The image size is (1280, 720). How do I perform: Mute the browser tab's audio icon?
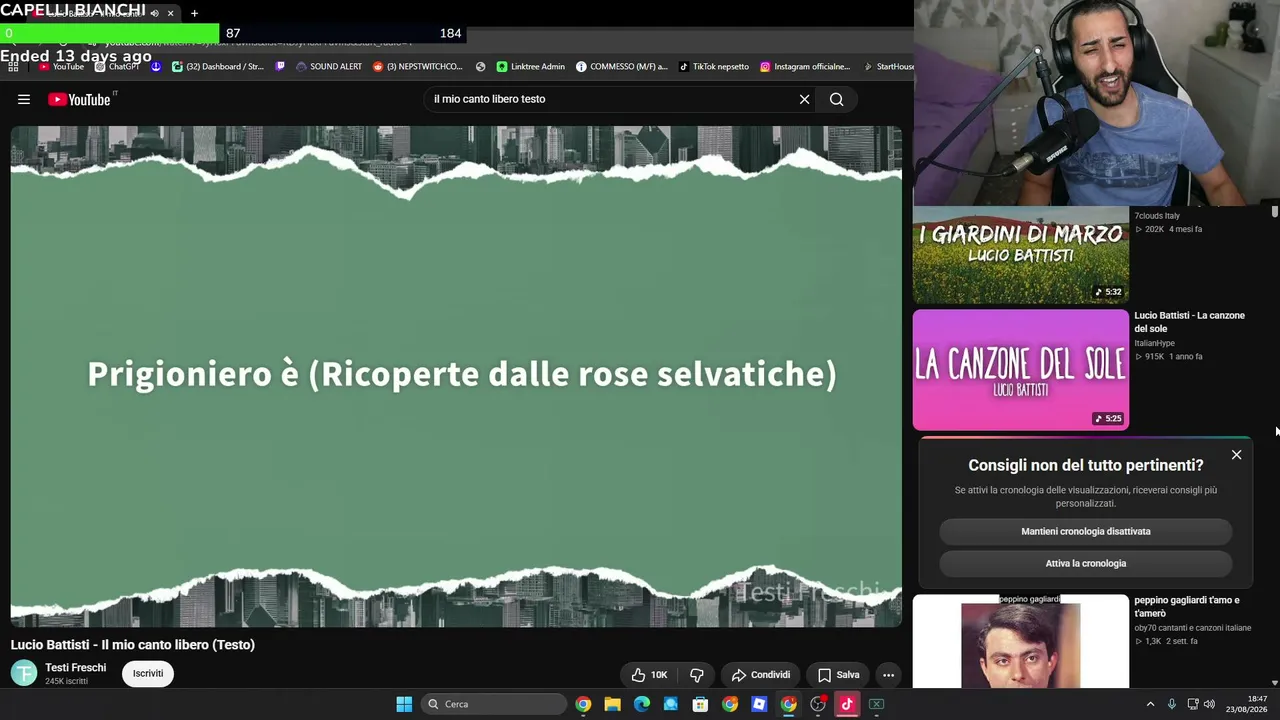[154, 13]
